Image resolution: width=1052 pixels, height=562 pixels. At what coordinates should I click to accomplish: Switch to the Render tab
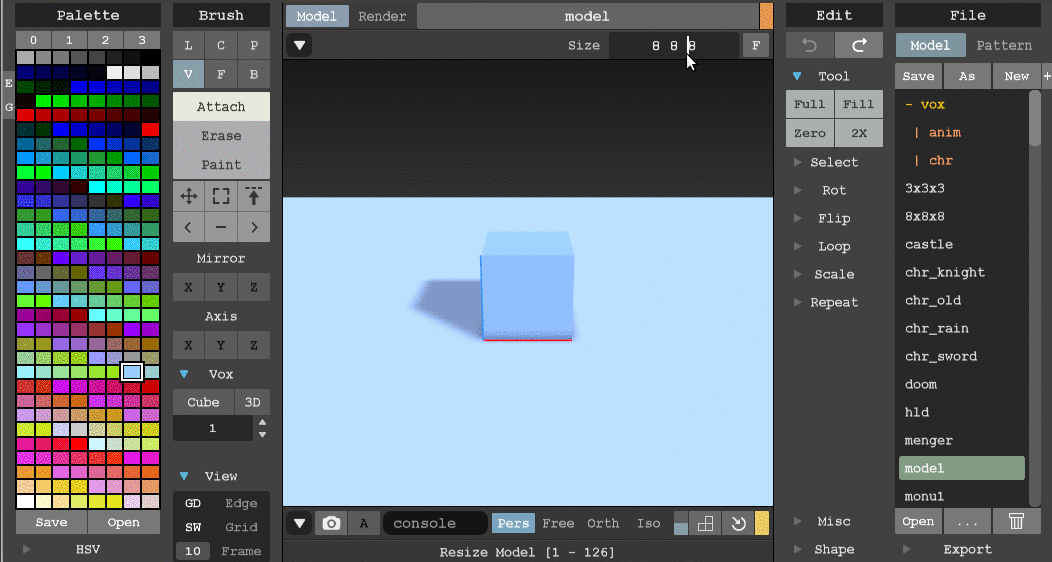pos(382,17)
